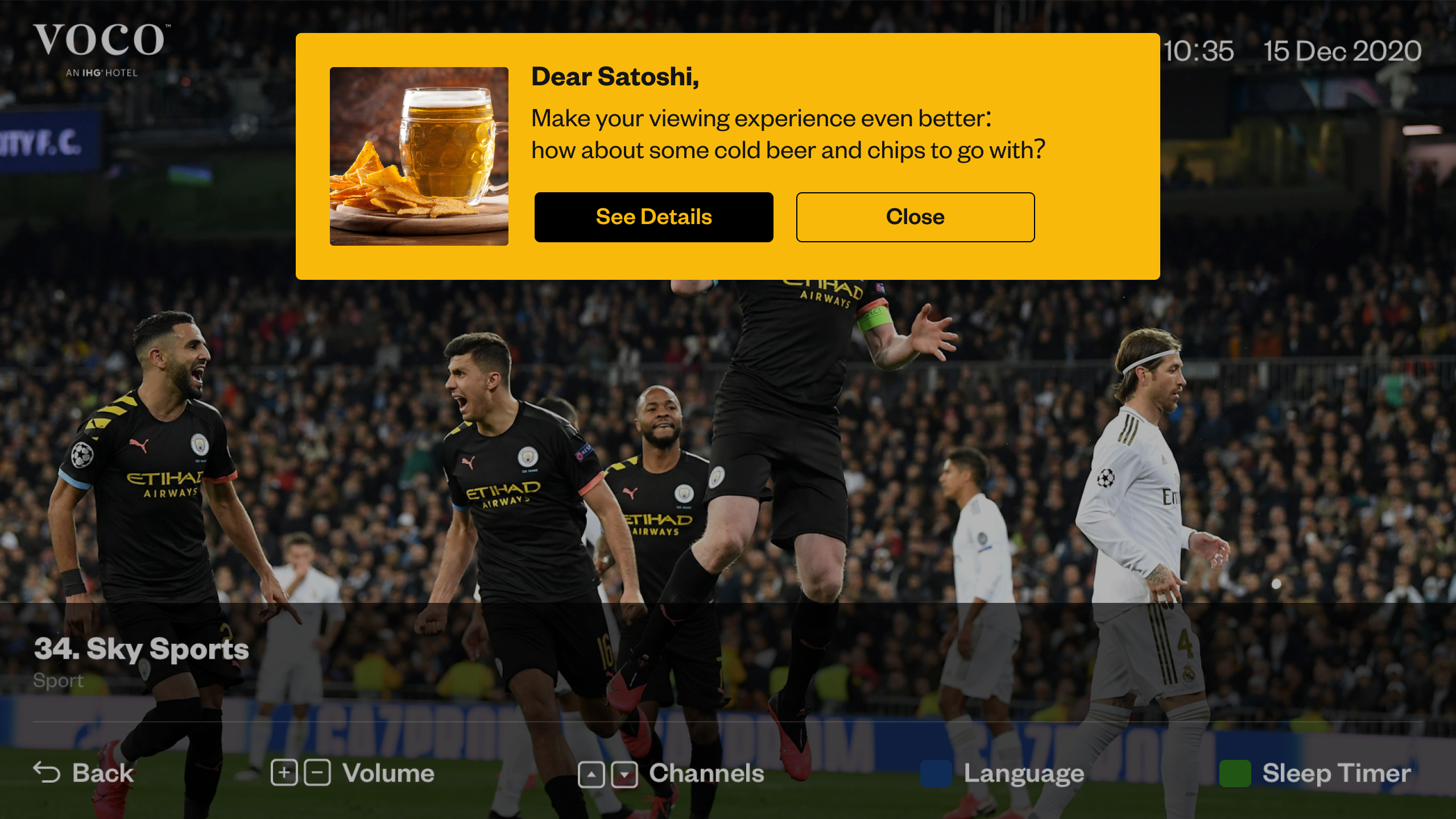Select the Volume label

(388, 773)
